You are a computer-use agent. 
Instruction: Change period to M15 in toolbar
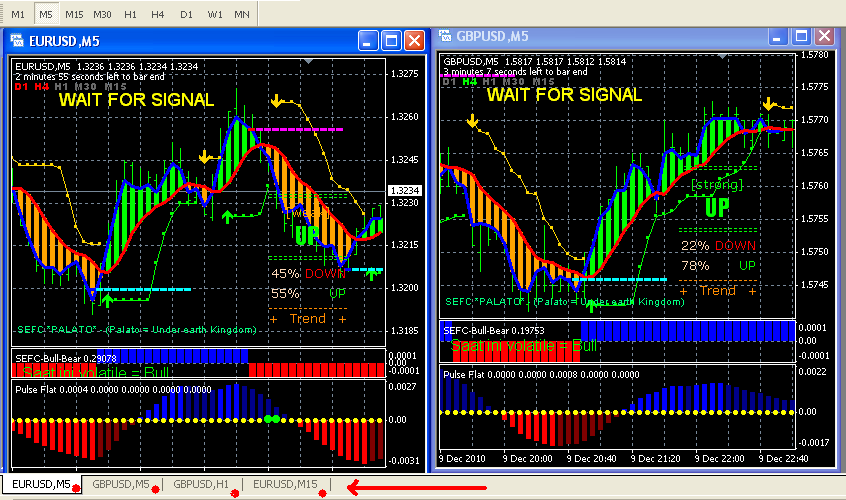[74, 15]
